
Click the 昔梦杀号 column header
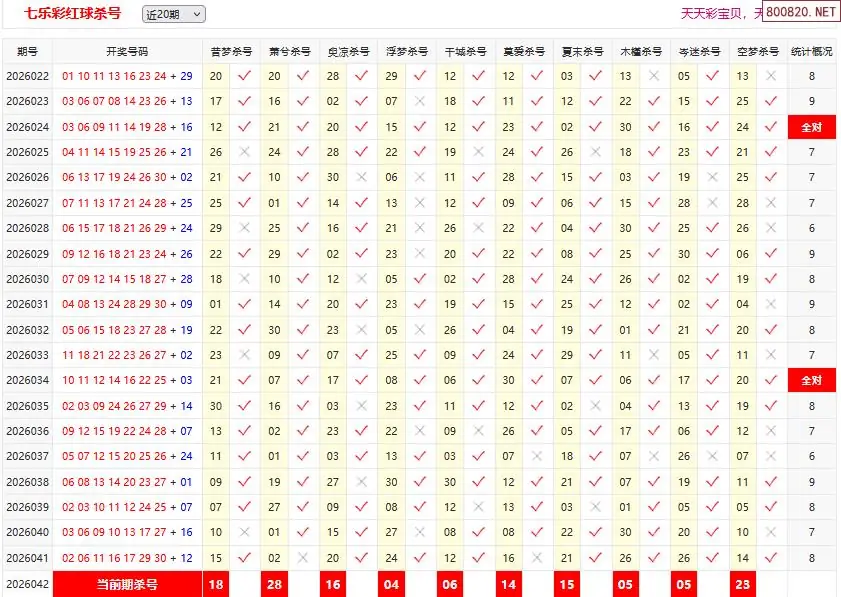[231, 51]
